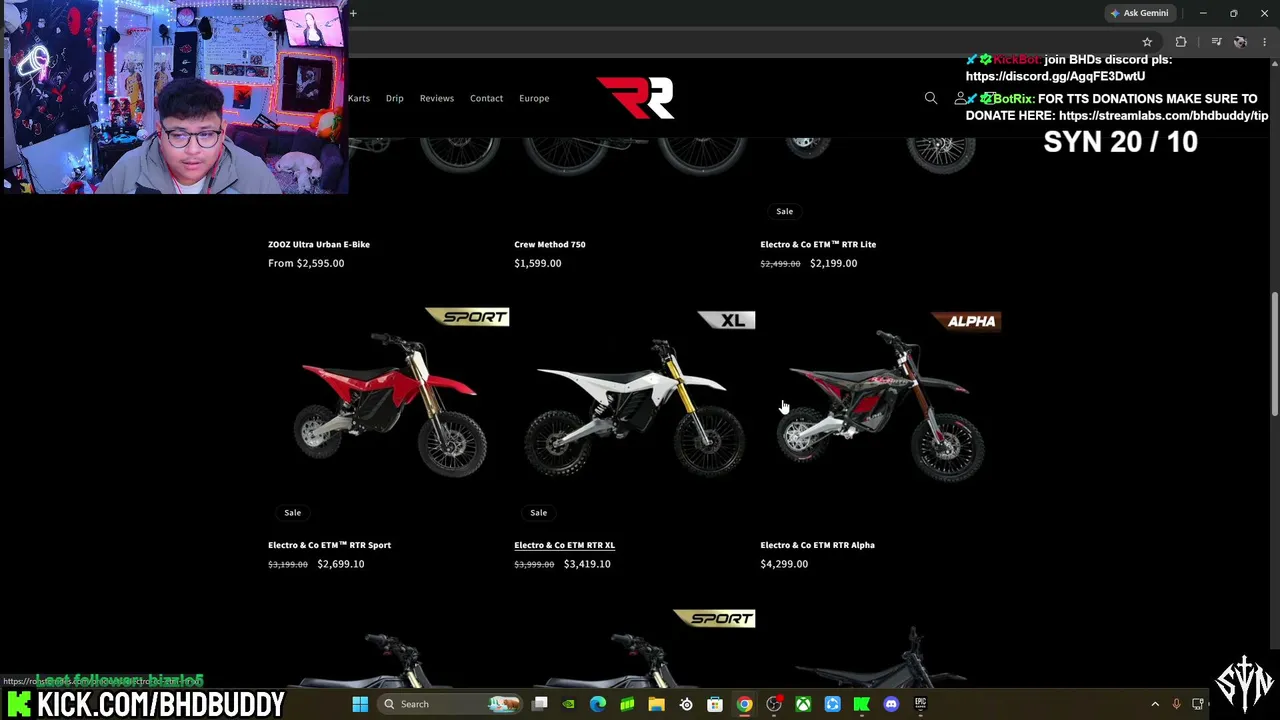Open Xbox app from the taskbar
The width and height of the screenshot is (1280, 720).
tap(803, 704)
